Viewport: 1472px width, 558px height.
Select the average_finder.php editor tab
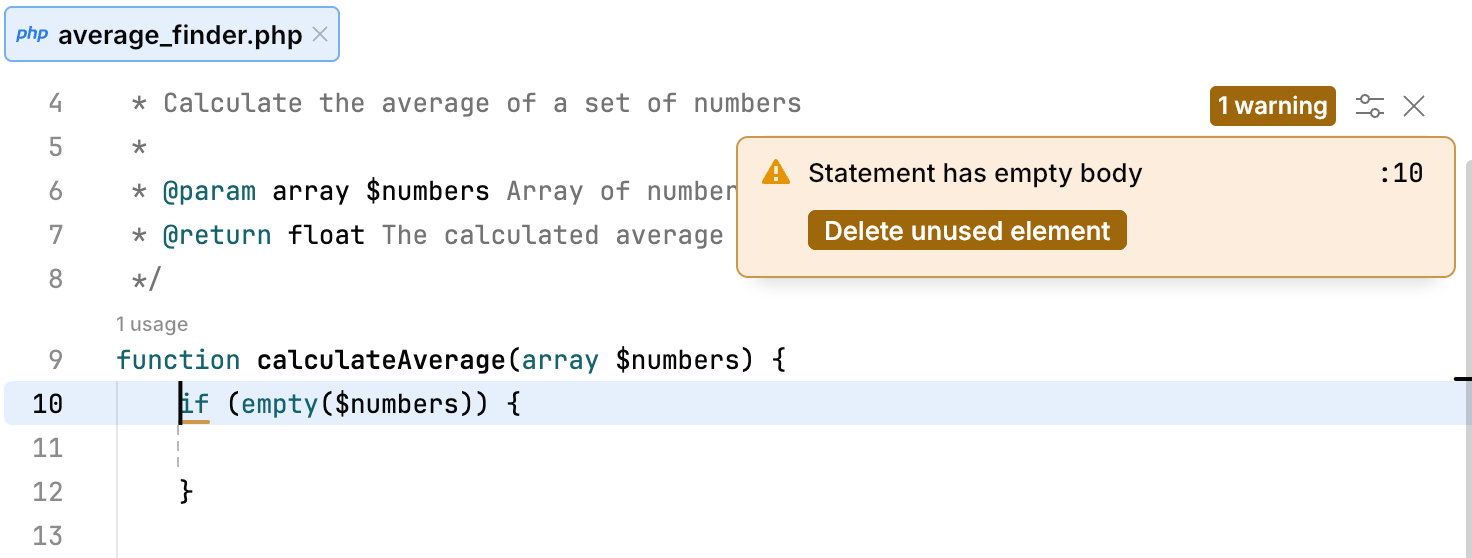(180, 36)
